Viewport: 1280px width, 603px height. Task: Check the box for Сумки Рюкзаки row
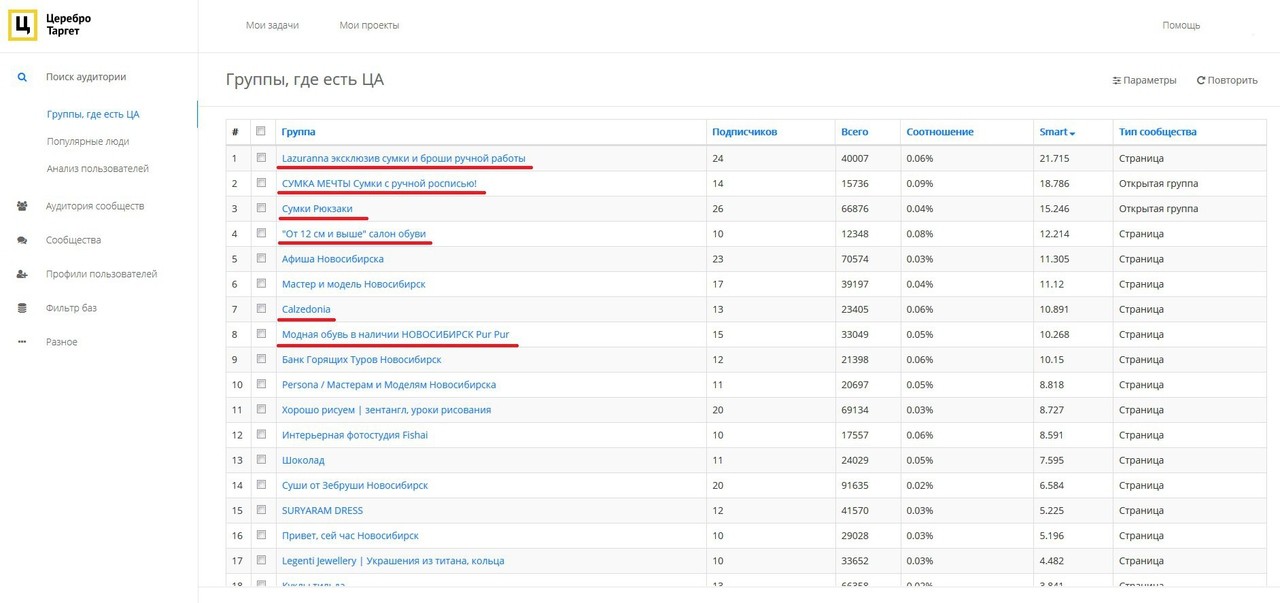click(x=261, y=207)
